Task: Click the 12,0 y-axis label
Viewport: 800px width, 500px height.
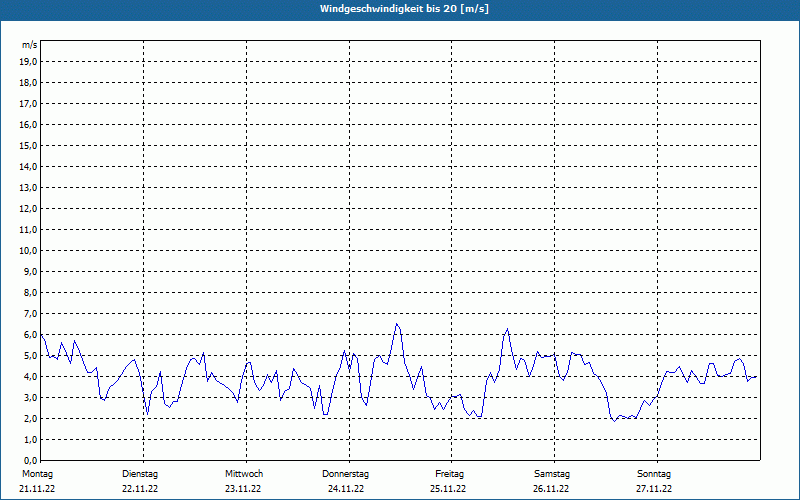Action: pos(29,209)
